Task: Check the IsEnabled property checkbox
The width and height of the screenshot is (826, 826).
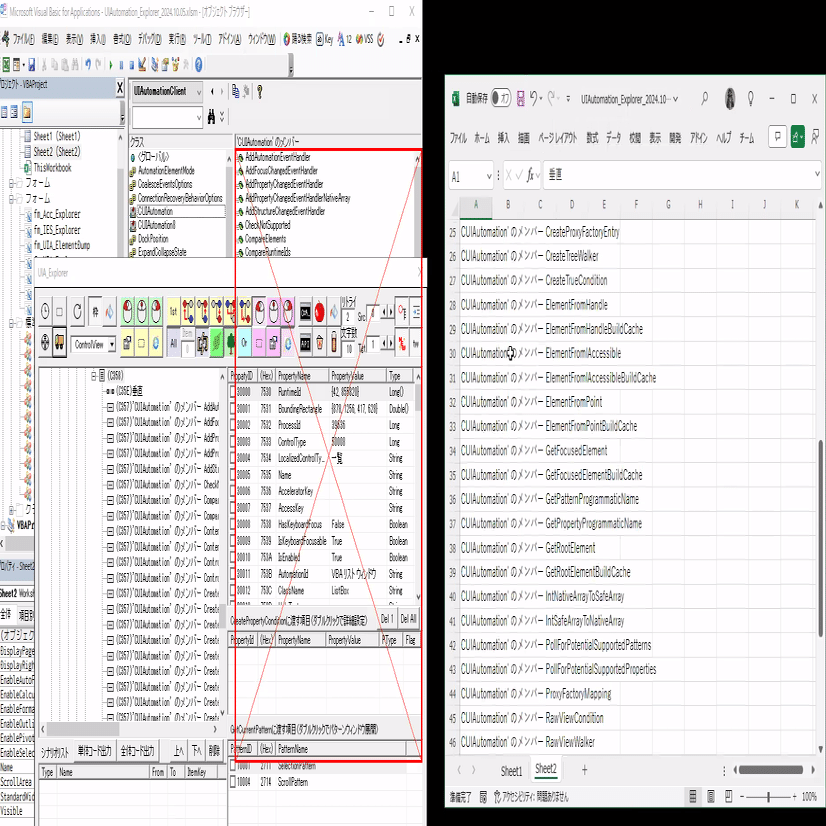Action: click(233, 557)
